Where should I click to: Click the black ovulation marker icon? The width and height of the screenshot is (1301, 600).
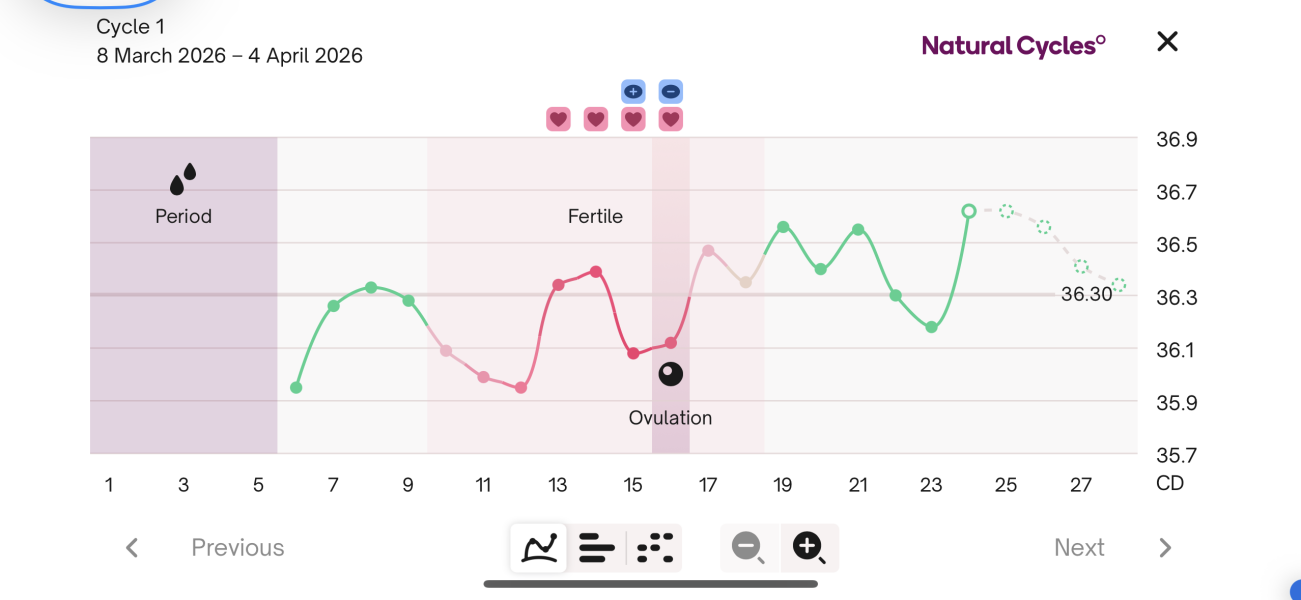coord(670,374)
